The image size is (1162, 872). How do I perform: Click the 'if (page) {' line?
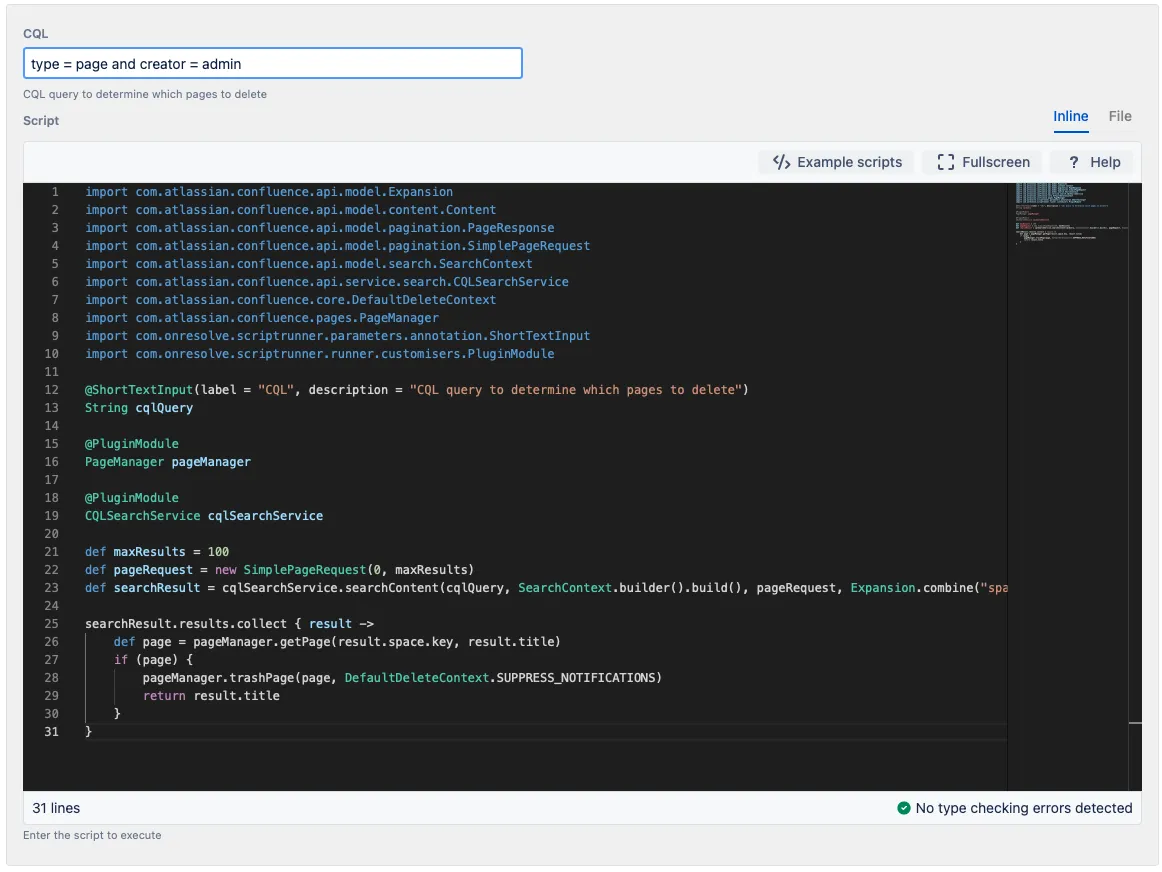coord(153,659)
